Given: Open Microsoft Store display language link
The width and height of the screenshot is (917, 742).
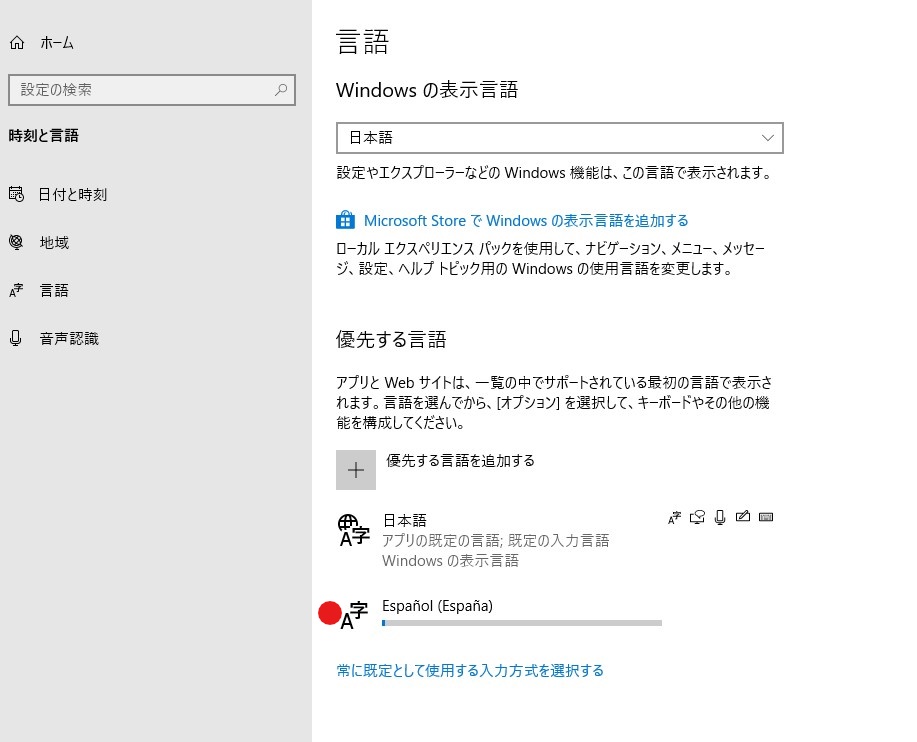Looking at the screenshot, I should 526,220.
